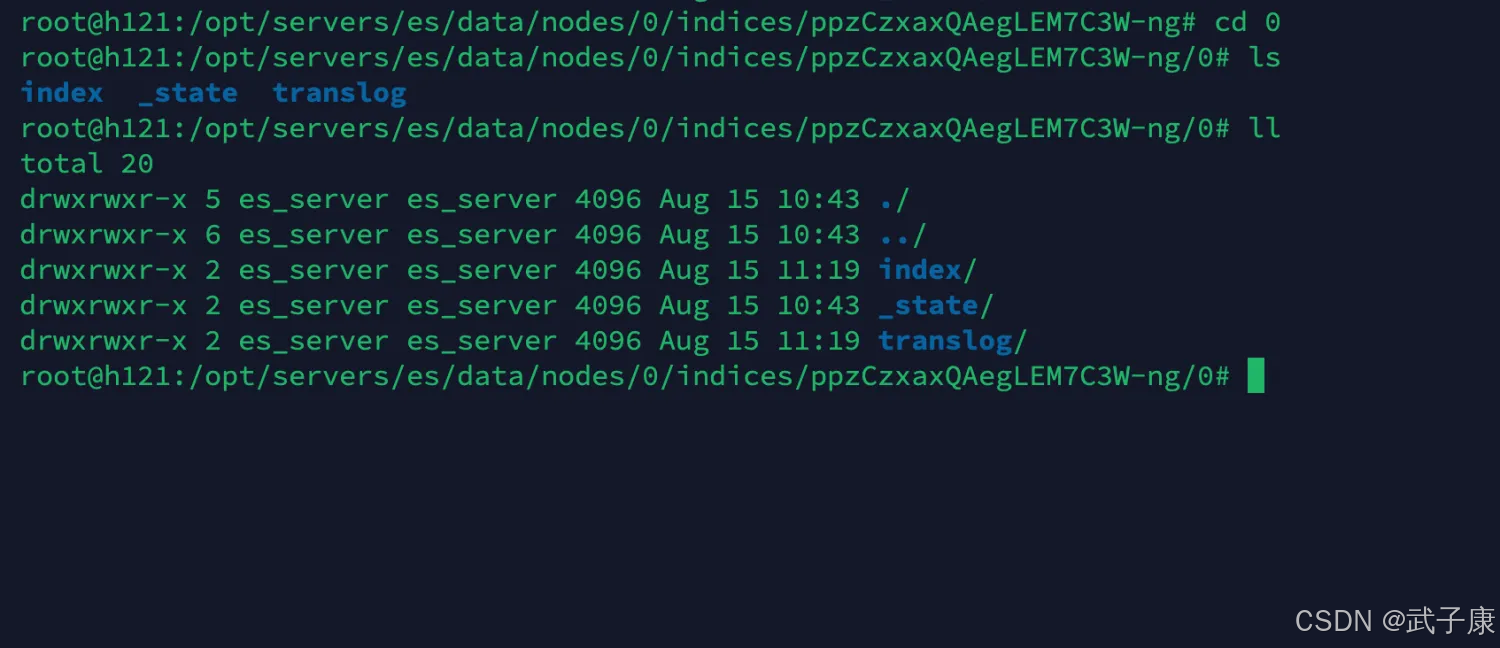Click the "ll" command text
The image size is (1500, 648).
pos(1264,128)
